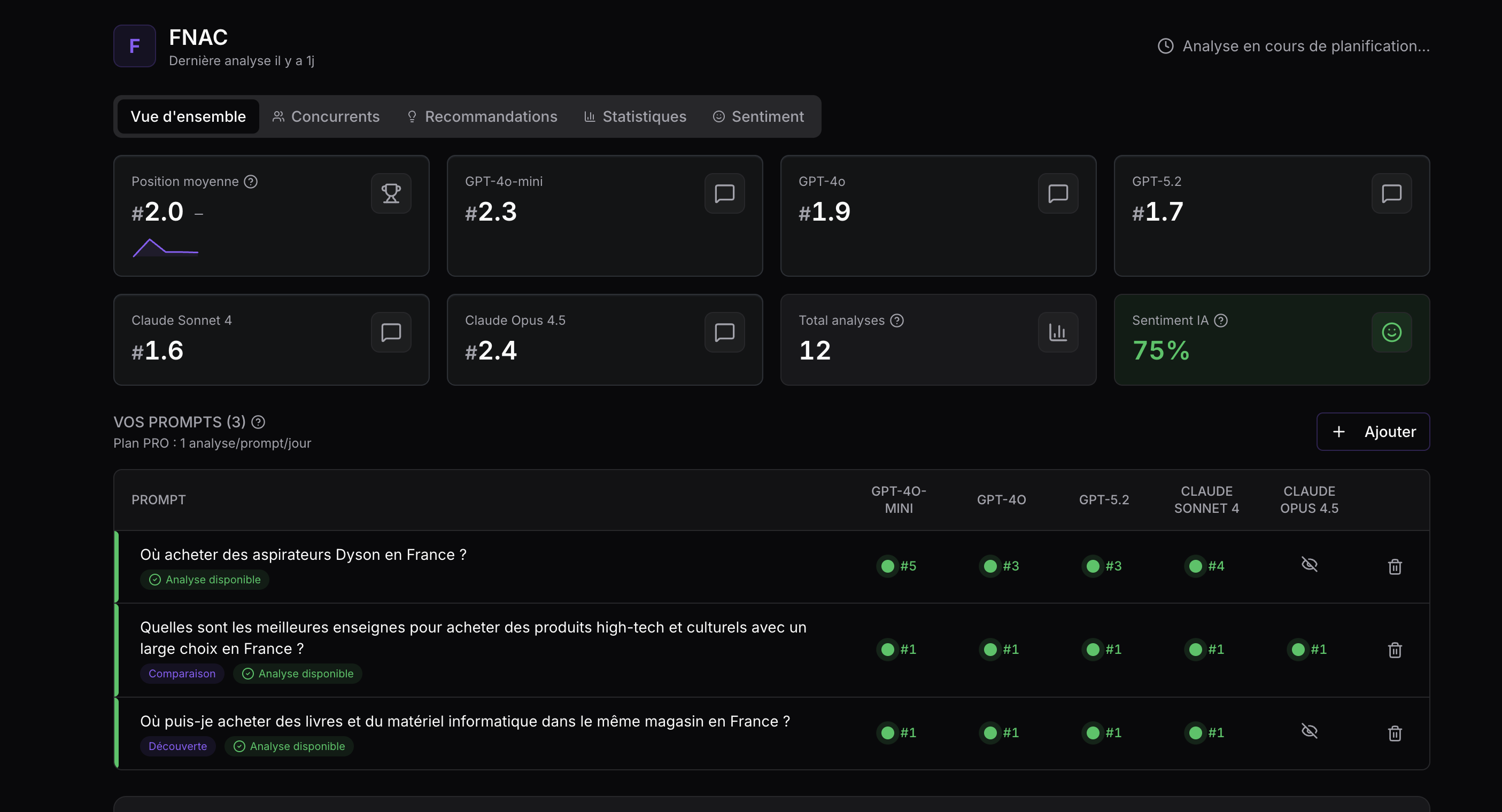Toggle Claude Opus eye icon on livres prompt
The image size is (1502, 812).
[x=1309, y=731]
